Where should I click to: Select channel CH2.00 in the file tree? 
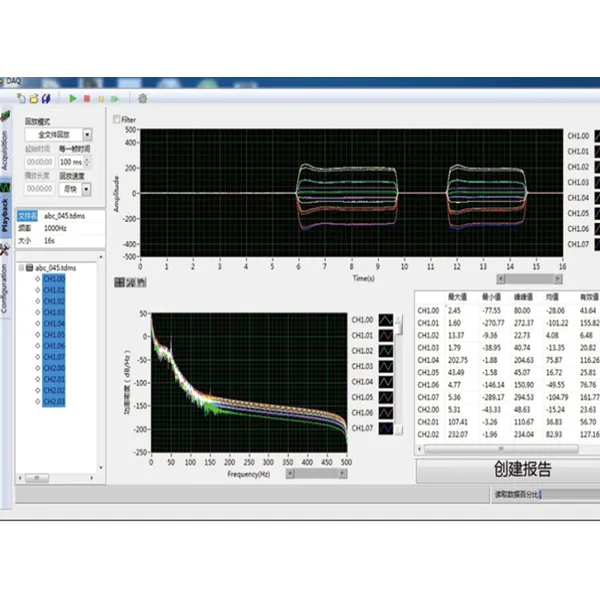point(54,368)
